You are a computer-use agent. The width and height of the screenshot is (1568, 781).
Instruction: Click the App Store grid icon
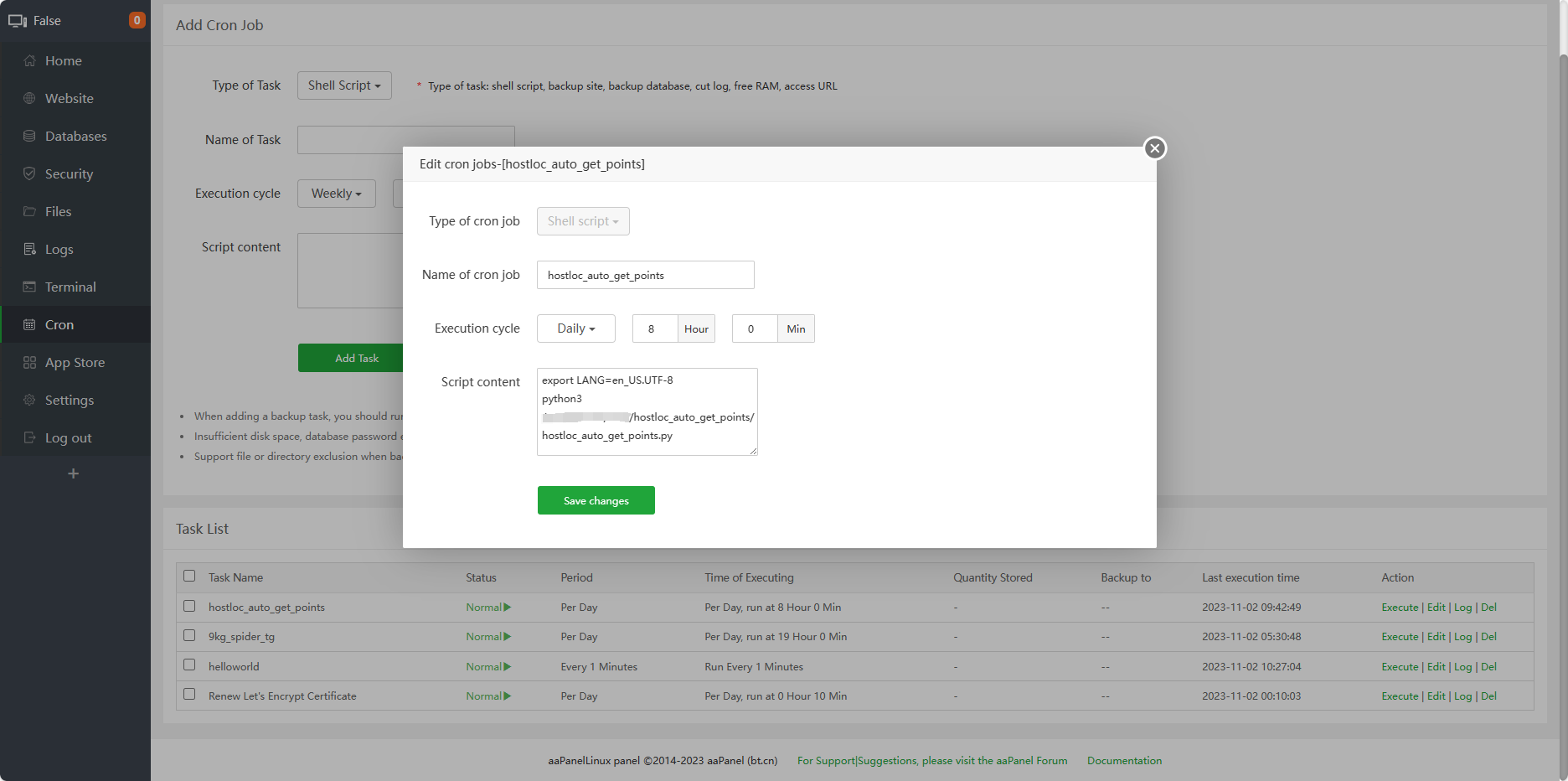pyautogui.click(x=29, y=363)
